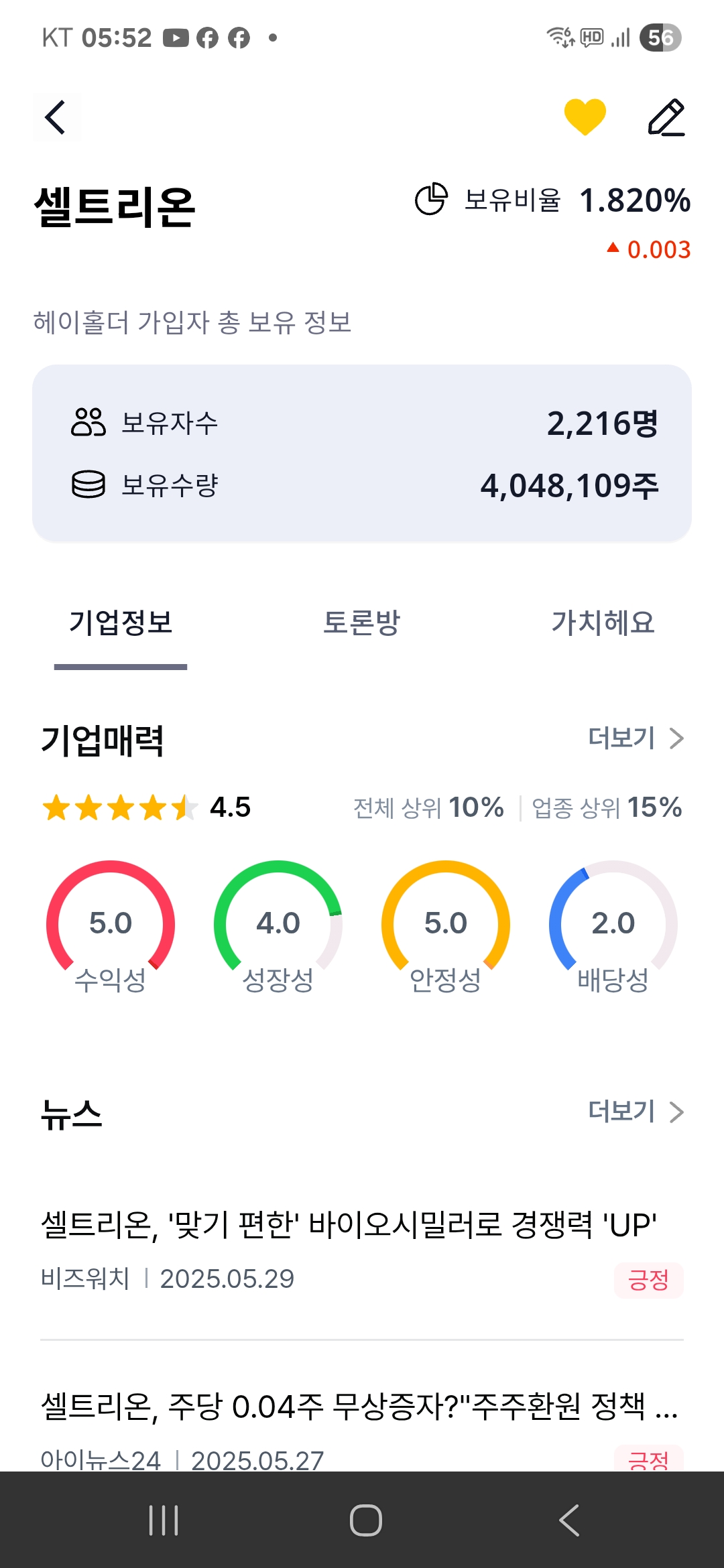Image resolution: width=724 pixels, height=1568 pixels.
Task: Tap the 배당성 2.0 gauge
Action: (613, 925)
